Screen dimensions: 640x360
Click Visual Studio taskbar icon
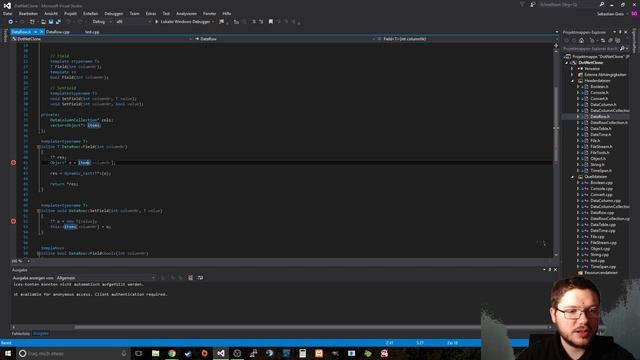point(221,353)
